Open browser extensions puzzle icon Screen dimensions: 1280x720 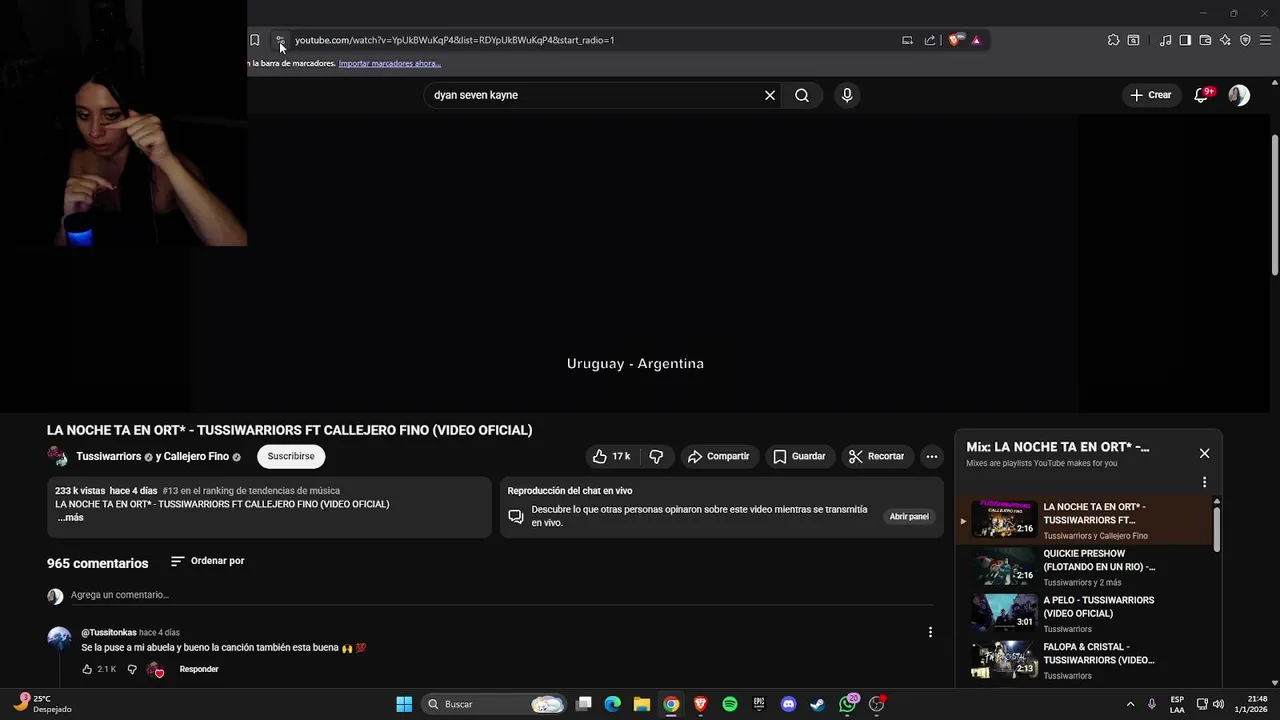[x=1113, y=40]
